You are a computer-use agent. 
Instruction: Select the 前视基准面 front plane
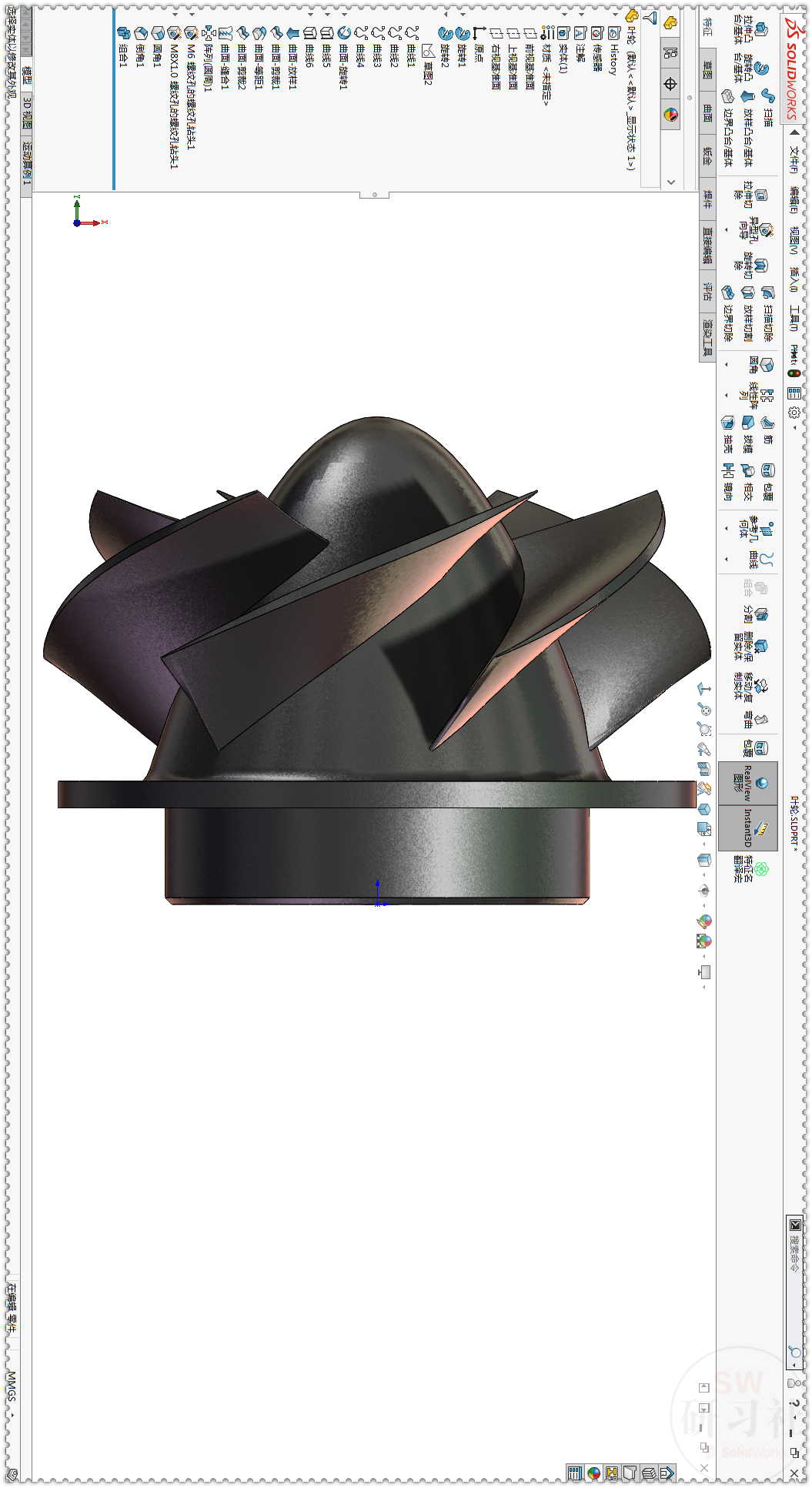click(x=530, y=59)
